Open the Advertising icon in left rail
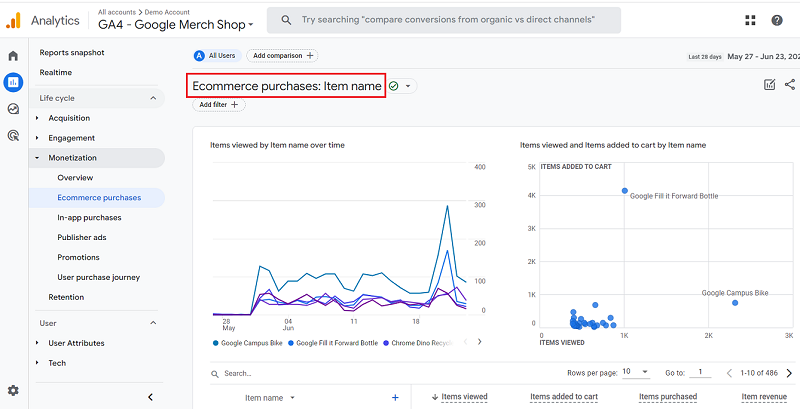Viewport: 800px width, 409px height. point(13,135)
